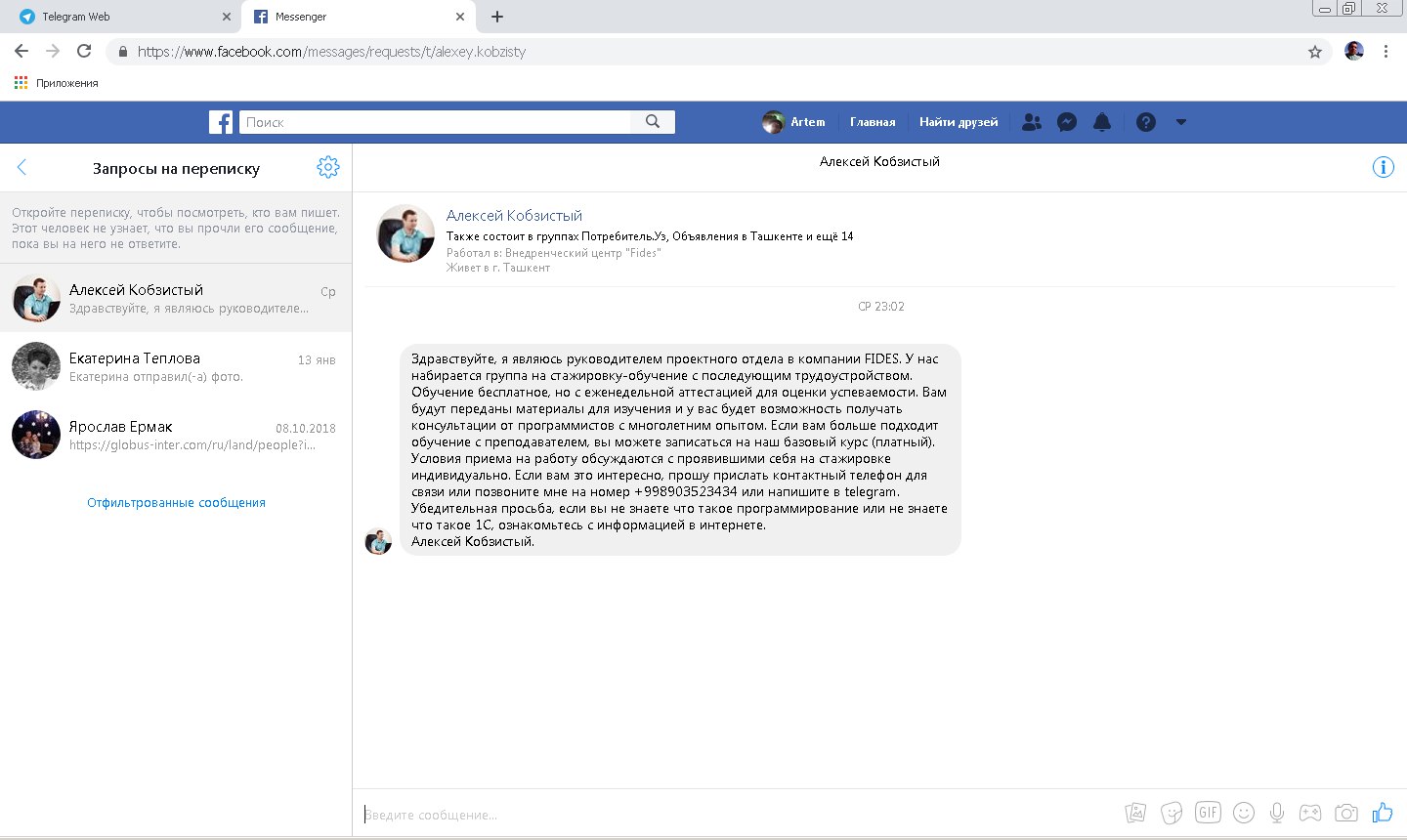This screenshot has height=840, width=1407.
Task: Close the Messenger tab
Action: 460,17
